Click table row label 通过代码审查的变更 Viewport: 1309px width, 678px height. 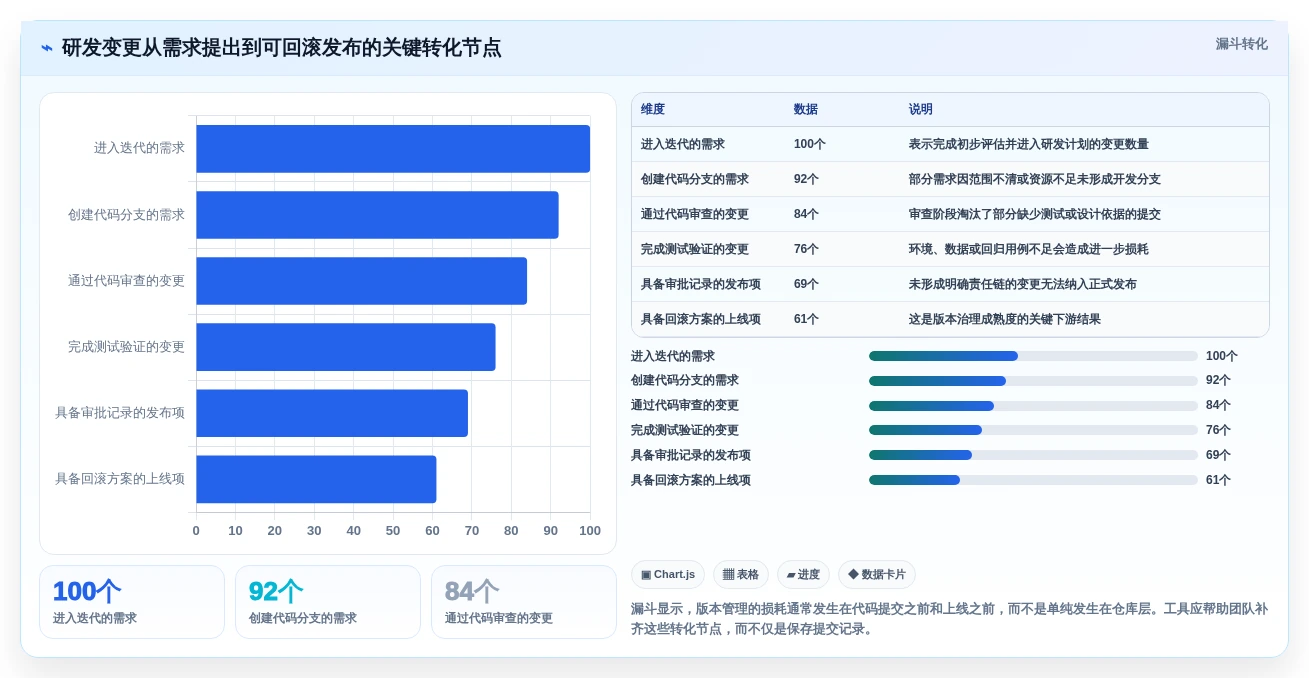point(695,214)
